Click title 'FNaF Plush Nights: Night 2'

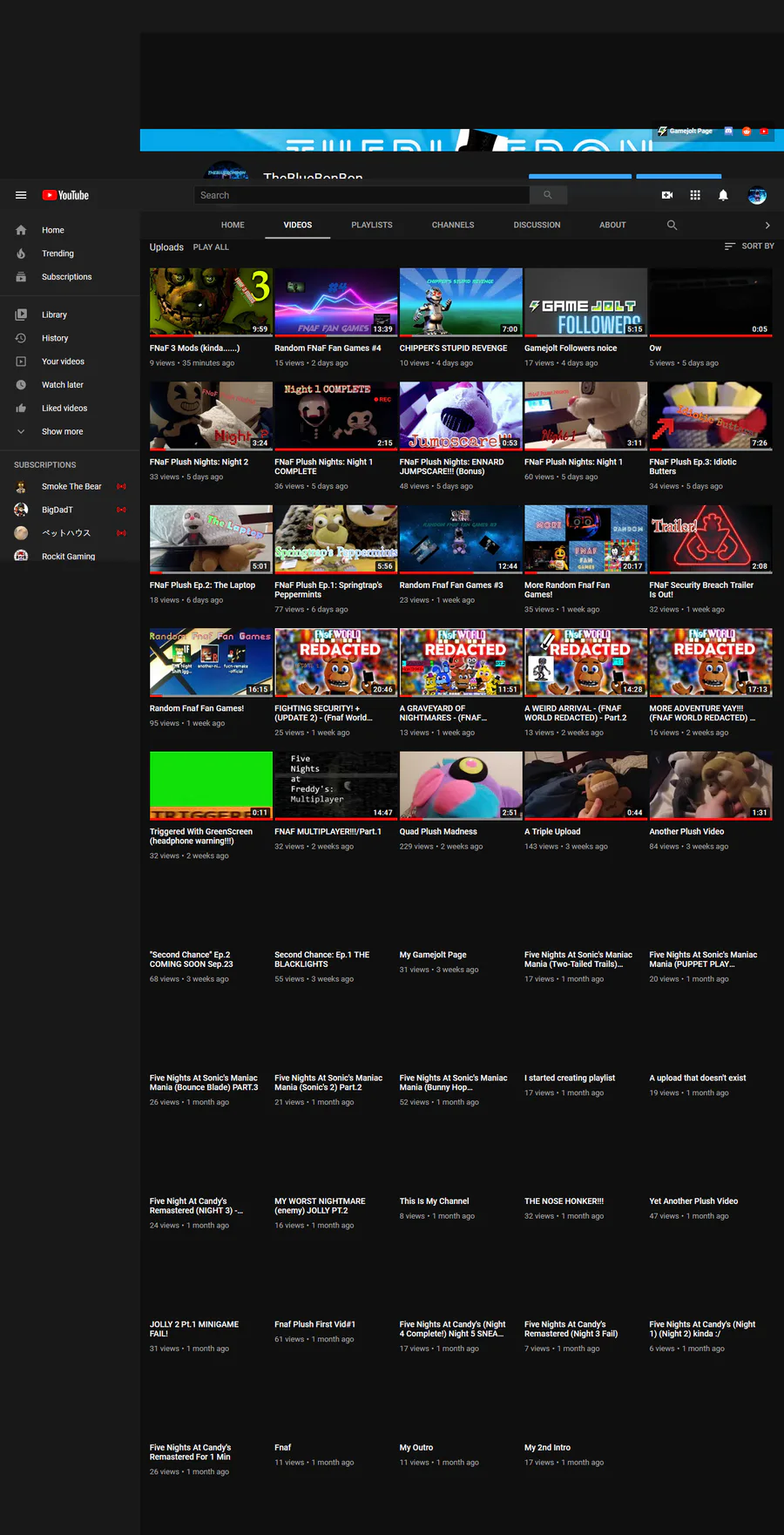pos(199,463)
